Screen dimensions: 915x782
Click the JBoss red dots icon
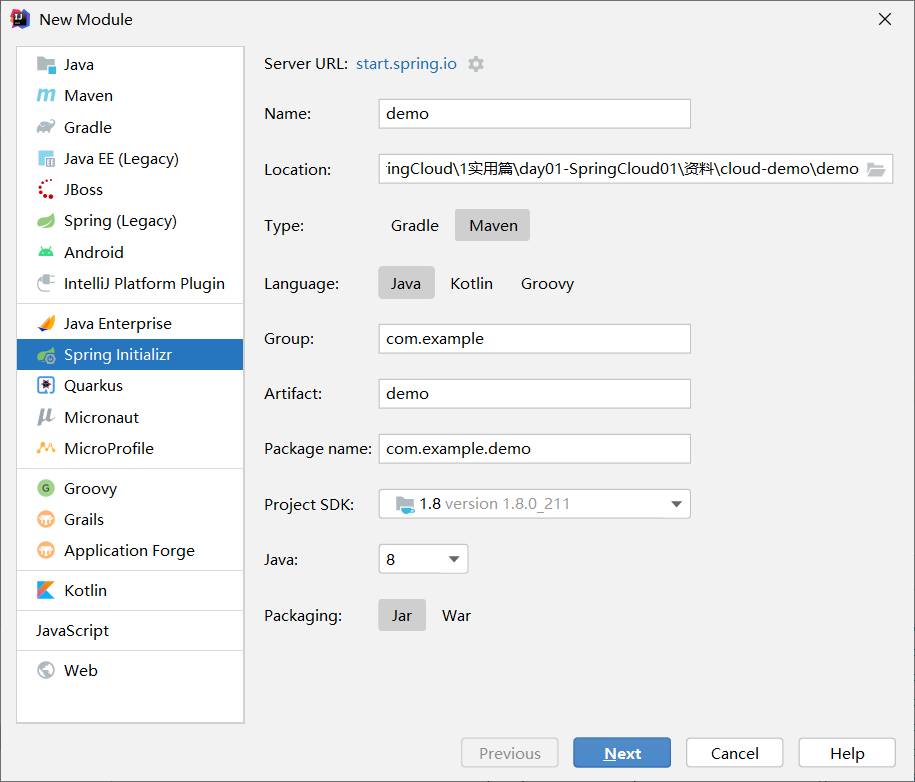point(46,189)
